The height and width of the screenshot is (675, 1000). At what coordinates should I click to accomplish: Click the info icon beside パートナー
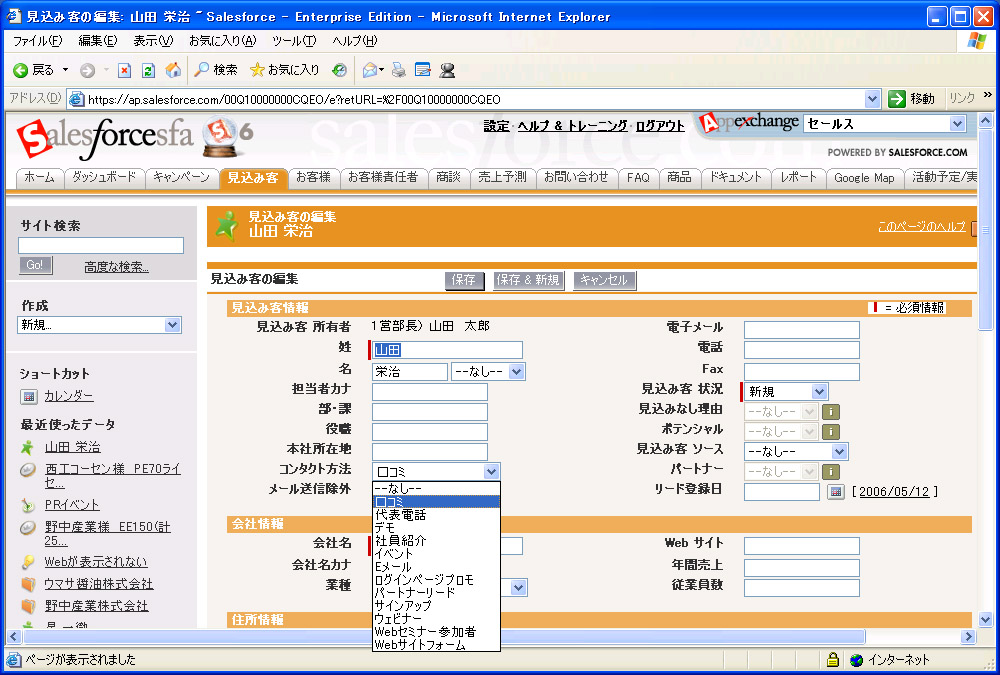coord(830,472)
